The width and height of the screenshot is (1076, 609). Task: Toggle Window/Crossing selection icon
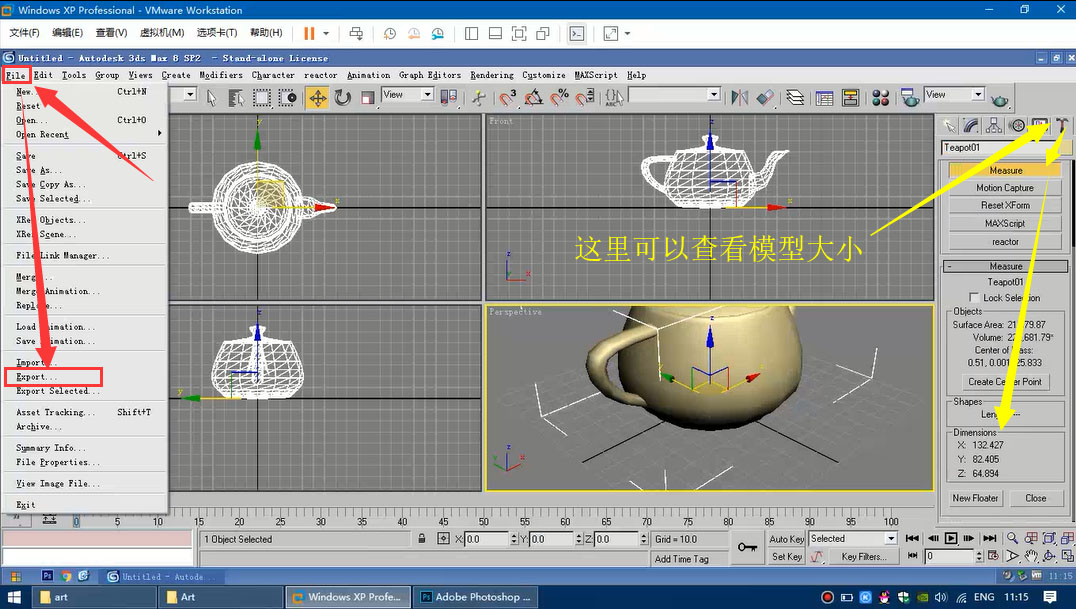coord(288,98)
